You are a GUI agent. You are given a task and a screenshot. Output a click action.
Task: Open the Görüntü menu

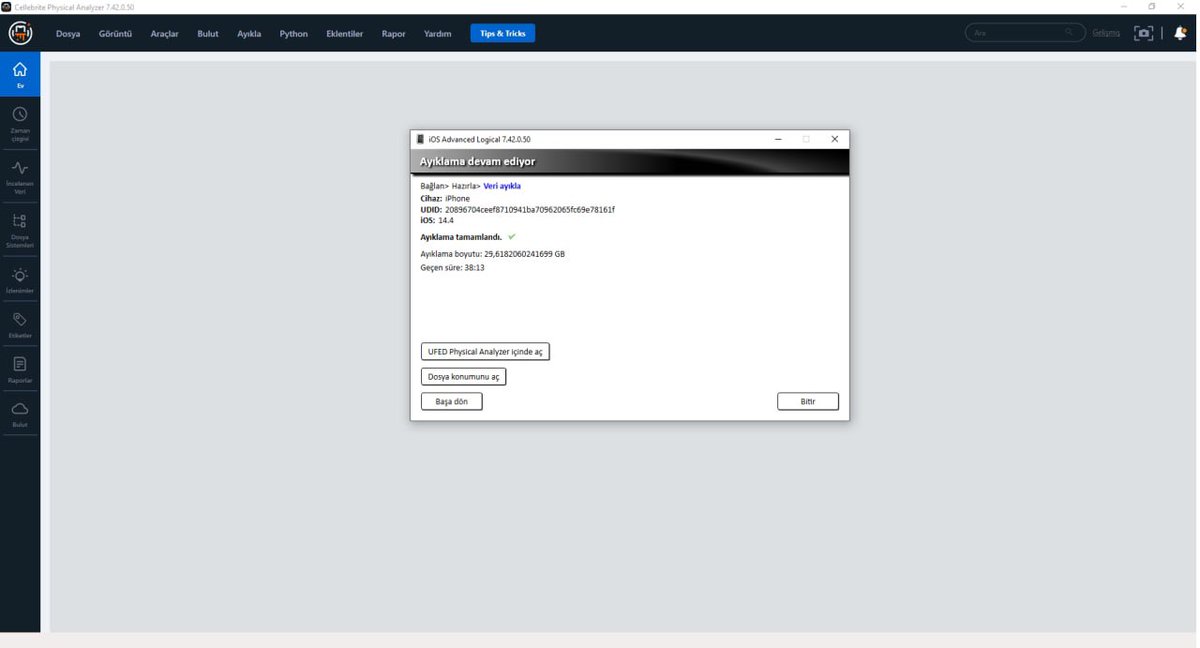pyautogui.click(x=115, y=33)
